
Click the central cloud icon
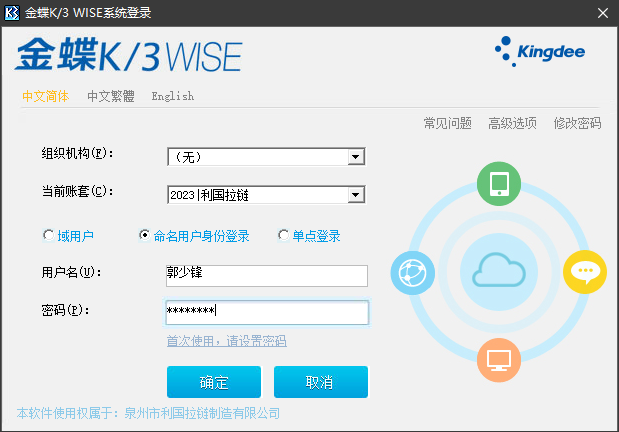(498, 271)
